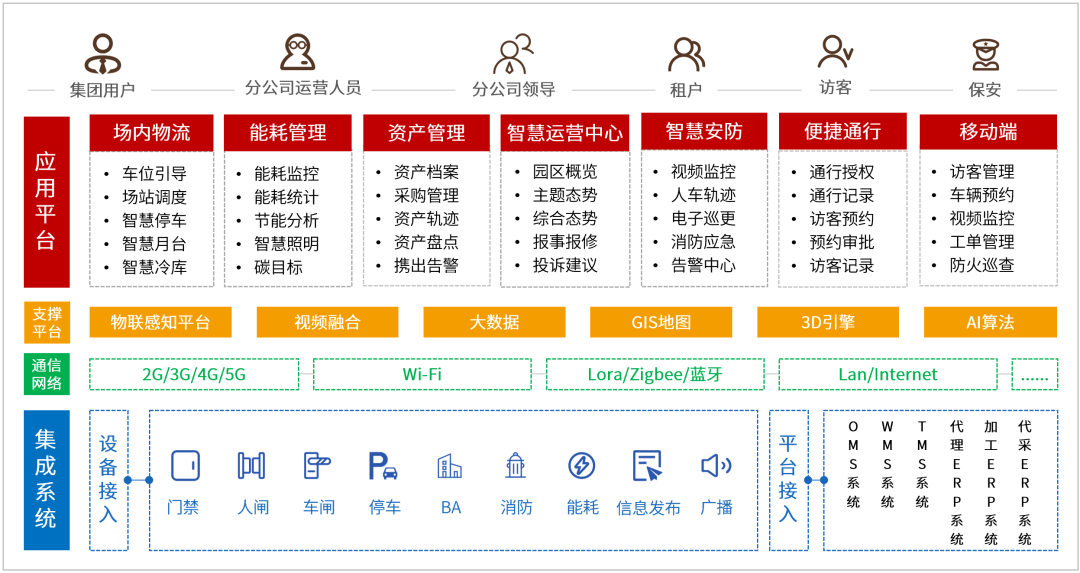The width and height of the screenshot is (1080, 573).
Task: Click the 投诉建议 list item
Action: (x=565, y=266)
